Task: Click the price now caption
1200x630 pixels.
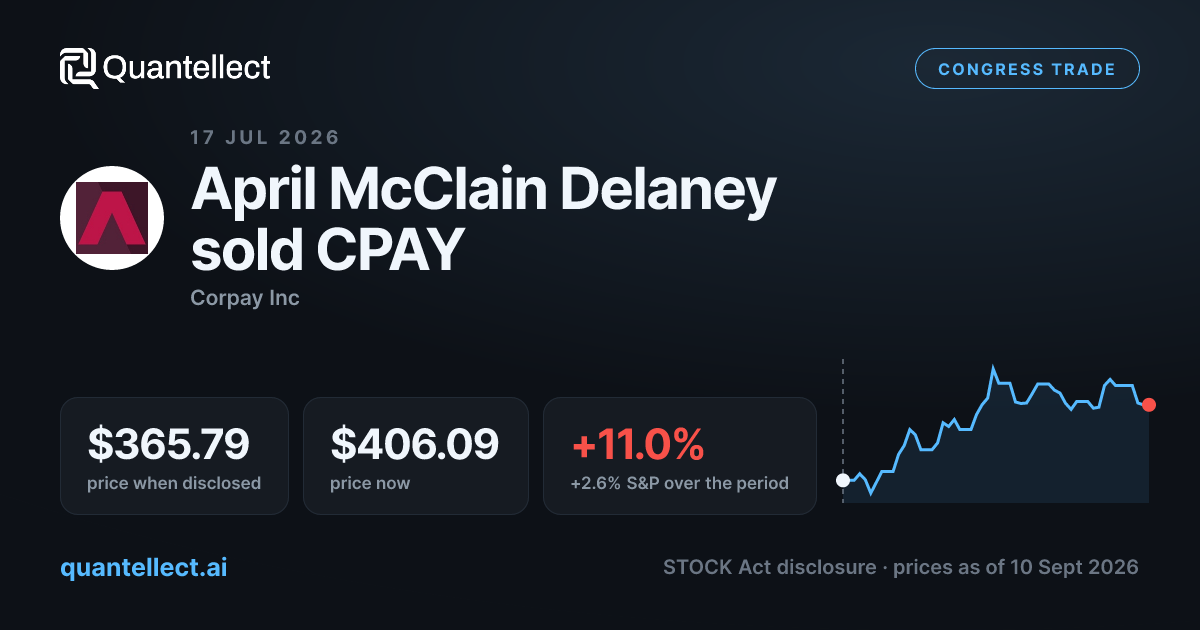Action: click(370, 483)
